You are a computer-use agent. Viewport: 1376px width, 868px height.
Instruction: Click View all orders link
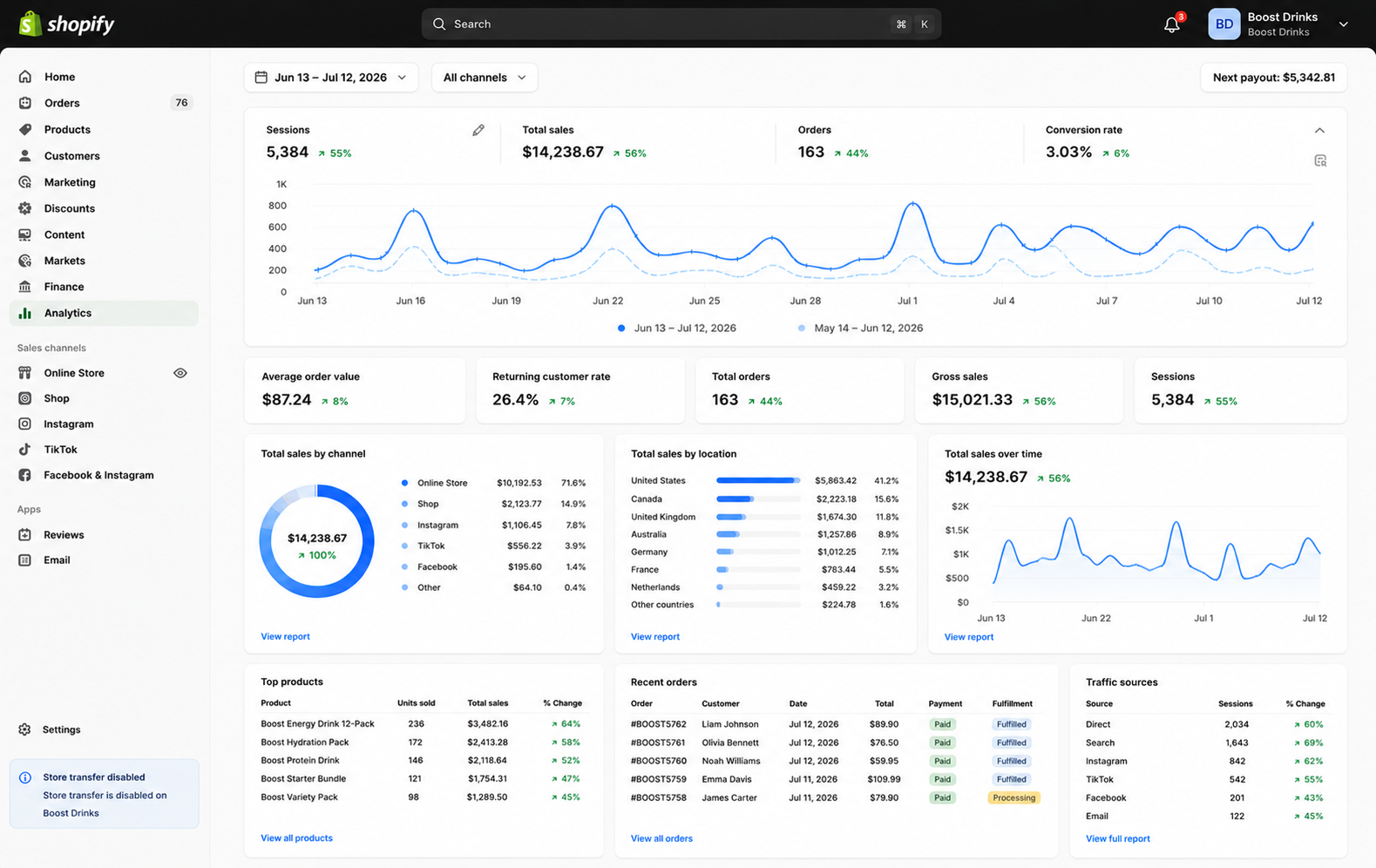661,838
